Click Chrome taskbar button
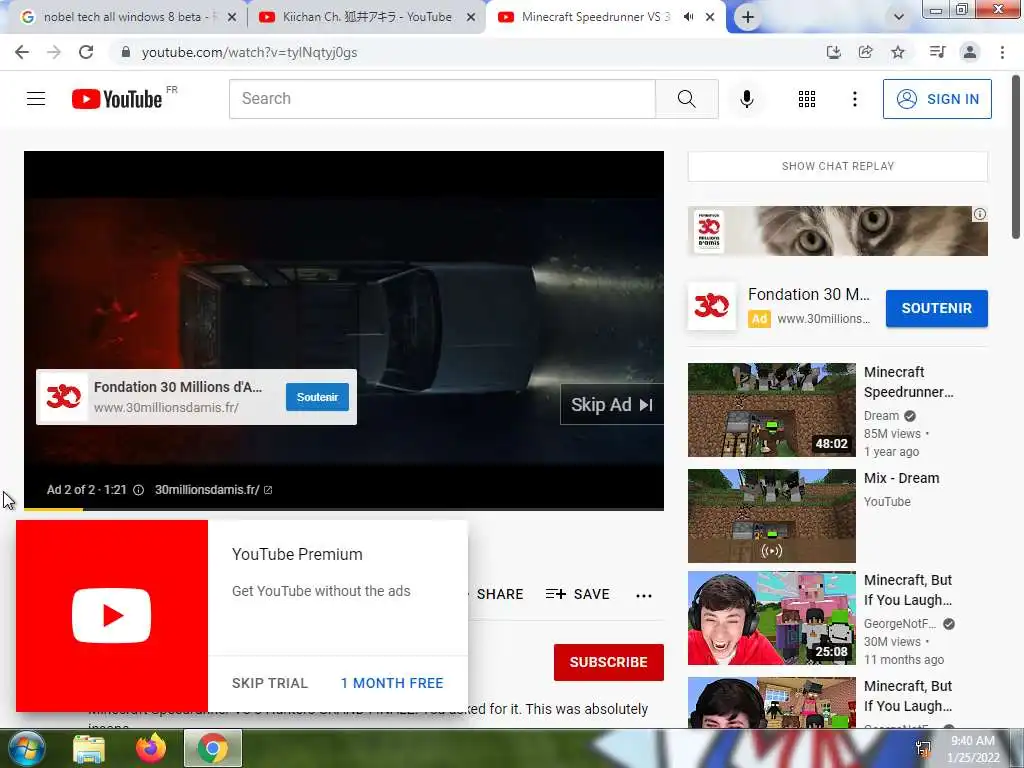 click(213, 748)
